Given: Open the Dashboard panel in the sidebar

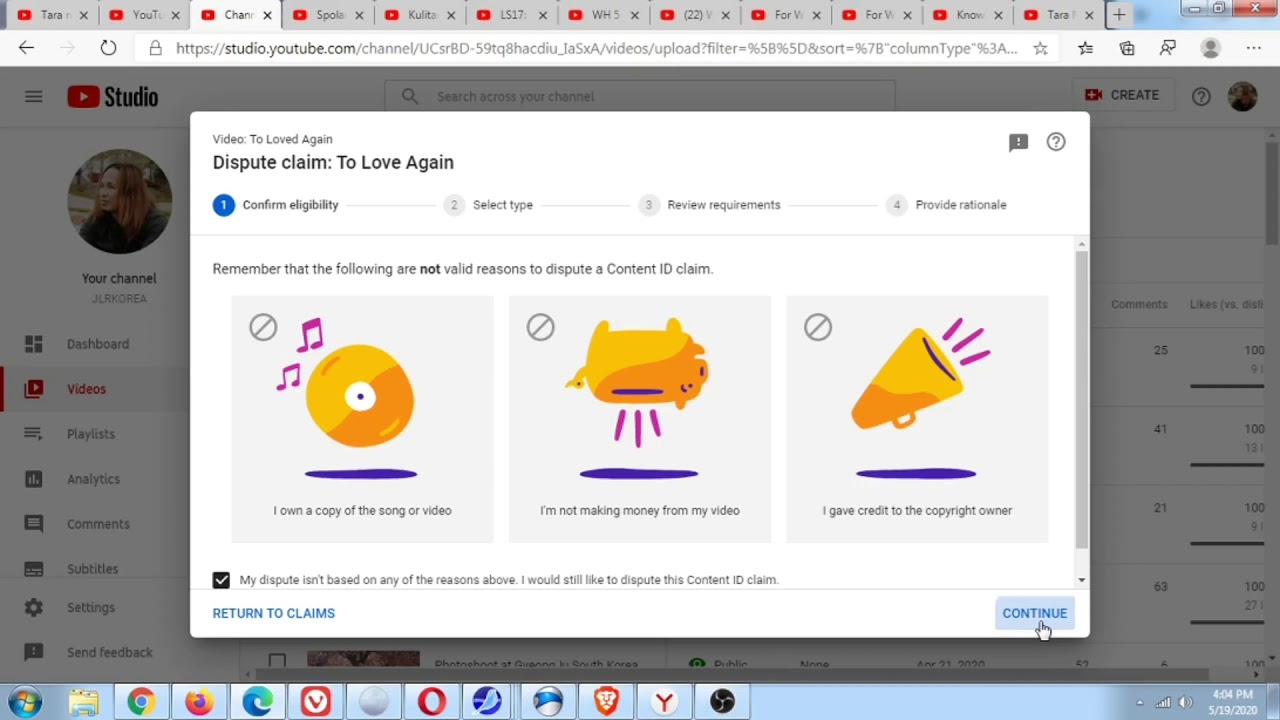Looking at the screenshot, I should [x=97, y=344].
